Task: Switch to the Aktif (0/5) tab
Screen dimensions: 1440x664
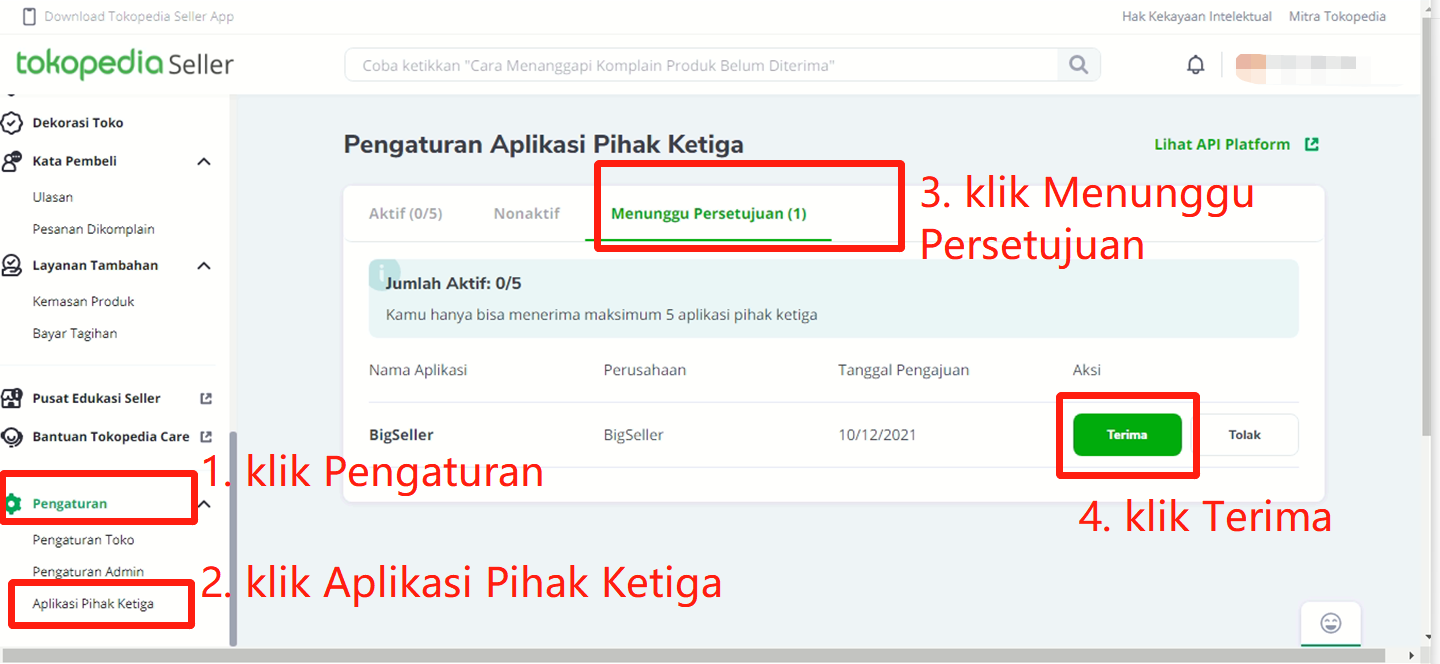Action: tap(405, 213)
